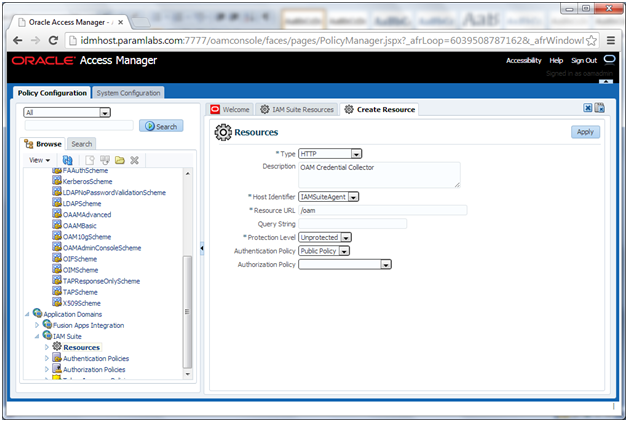
Task: Click the tree scrollbar up arrow
Action: pyautogui.click(x=187, y=173)
